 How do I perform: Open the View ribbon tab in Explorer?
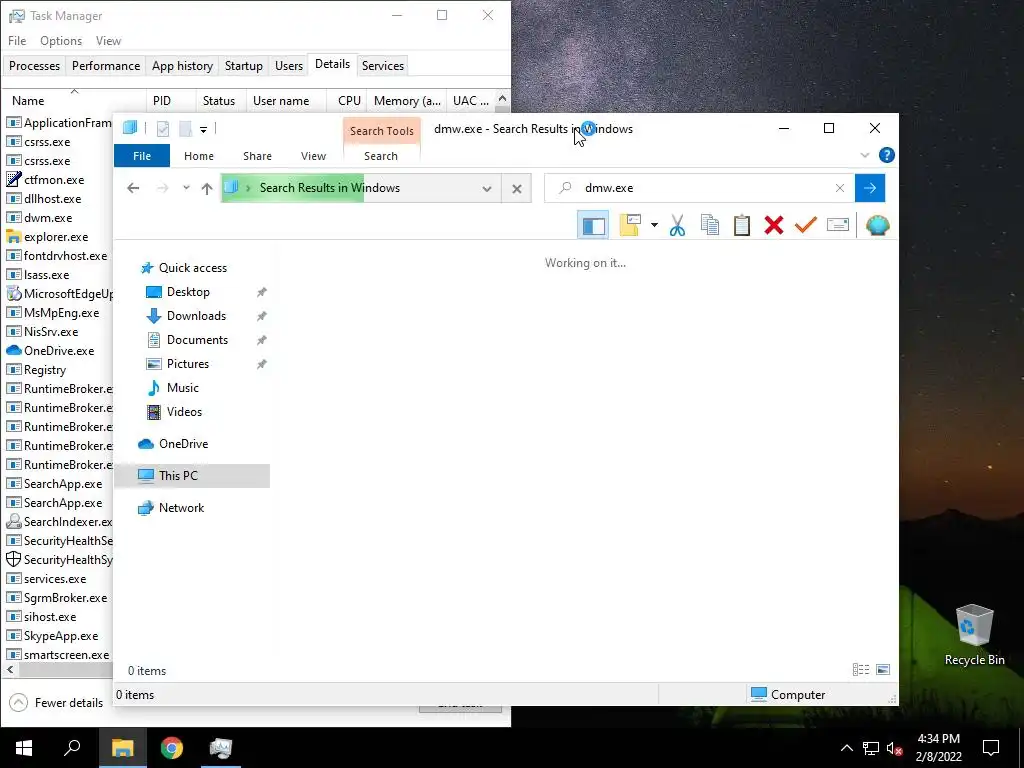[313, 156]
